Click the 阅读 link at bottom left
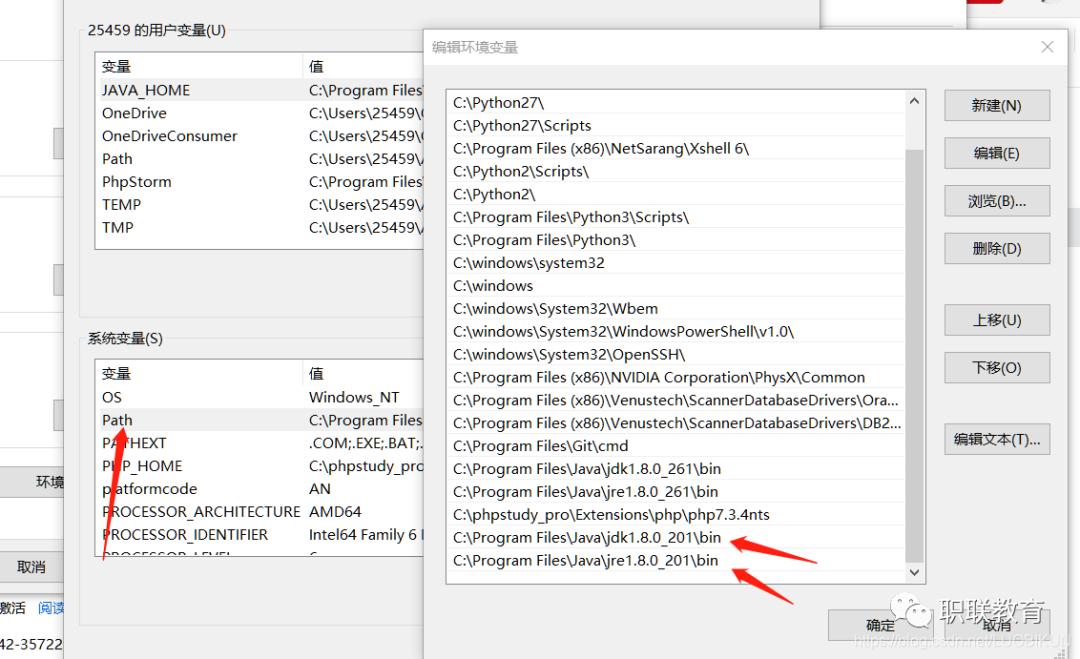Image resolution: width=1080 pixels, height=659 pixels. click(x=50, y=607)
